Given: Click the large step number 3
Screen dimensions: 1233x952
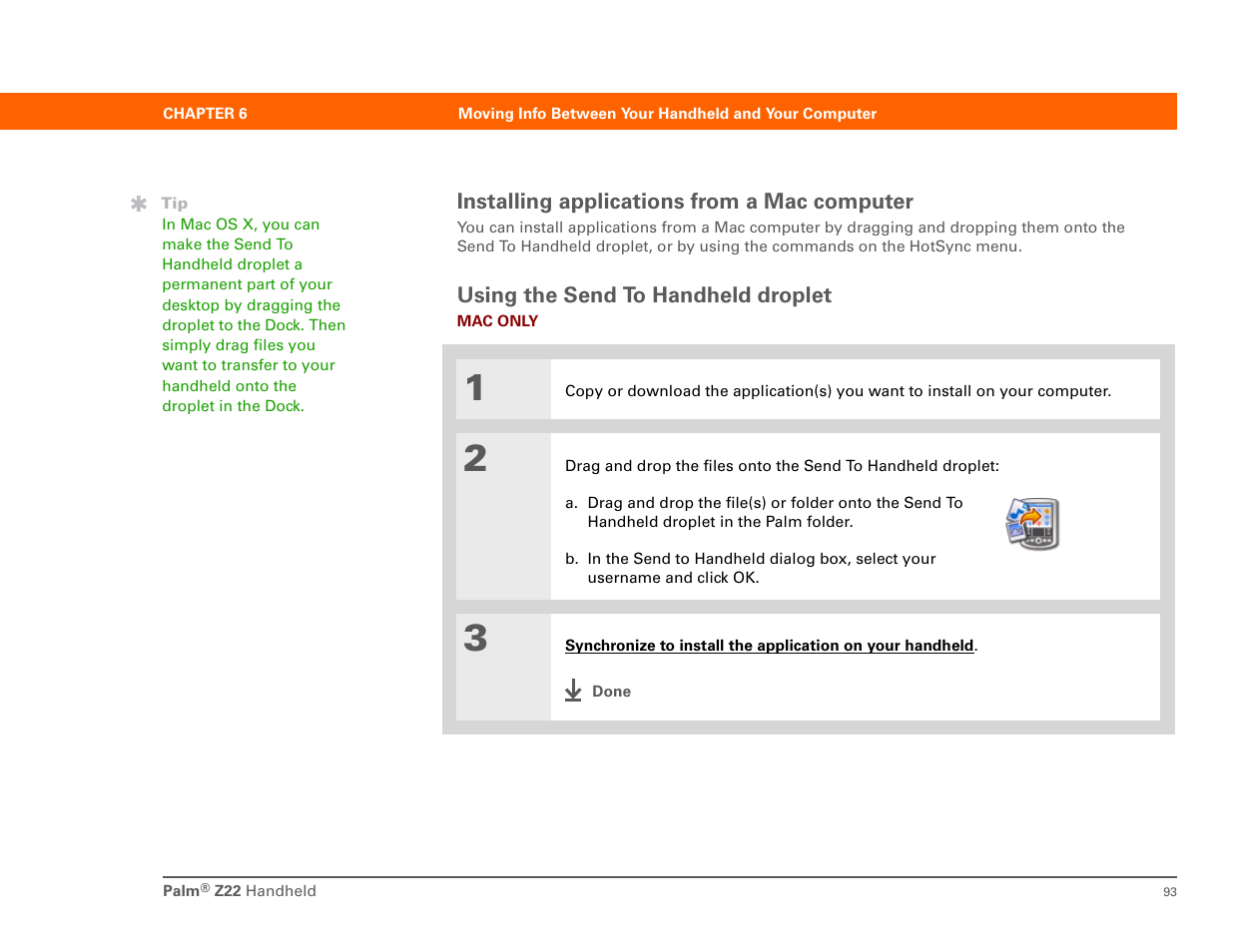Looking at the screenshot, I should pyautogui.click(x=475, y=639).
